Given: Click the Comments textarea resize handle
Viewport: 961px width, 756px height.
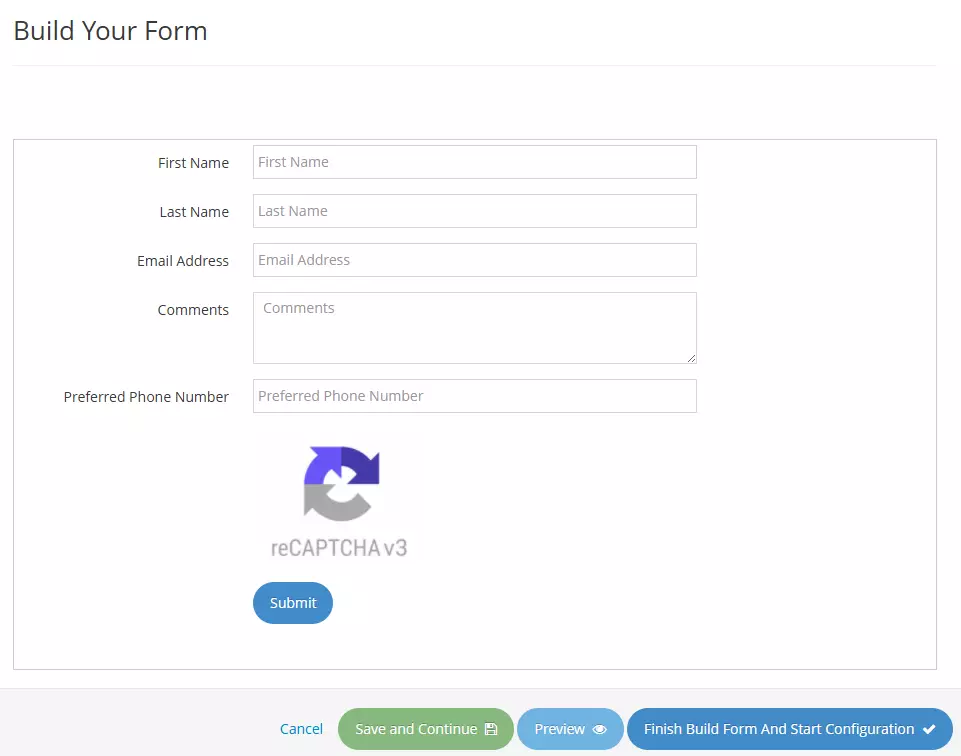Looking at the screenshot, I should click(691, 358).
